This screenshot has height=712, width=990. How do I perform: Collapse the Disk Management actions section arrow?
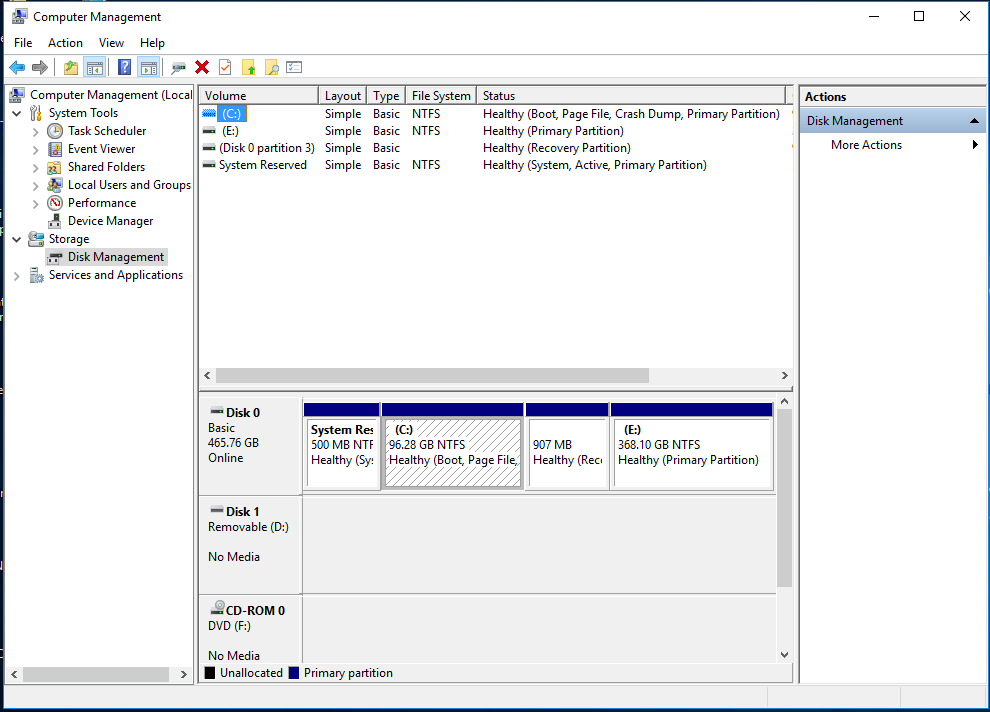coord(974,121)
